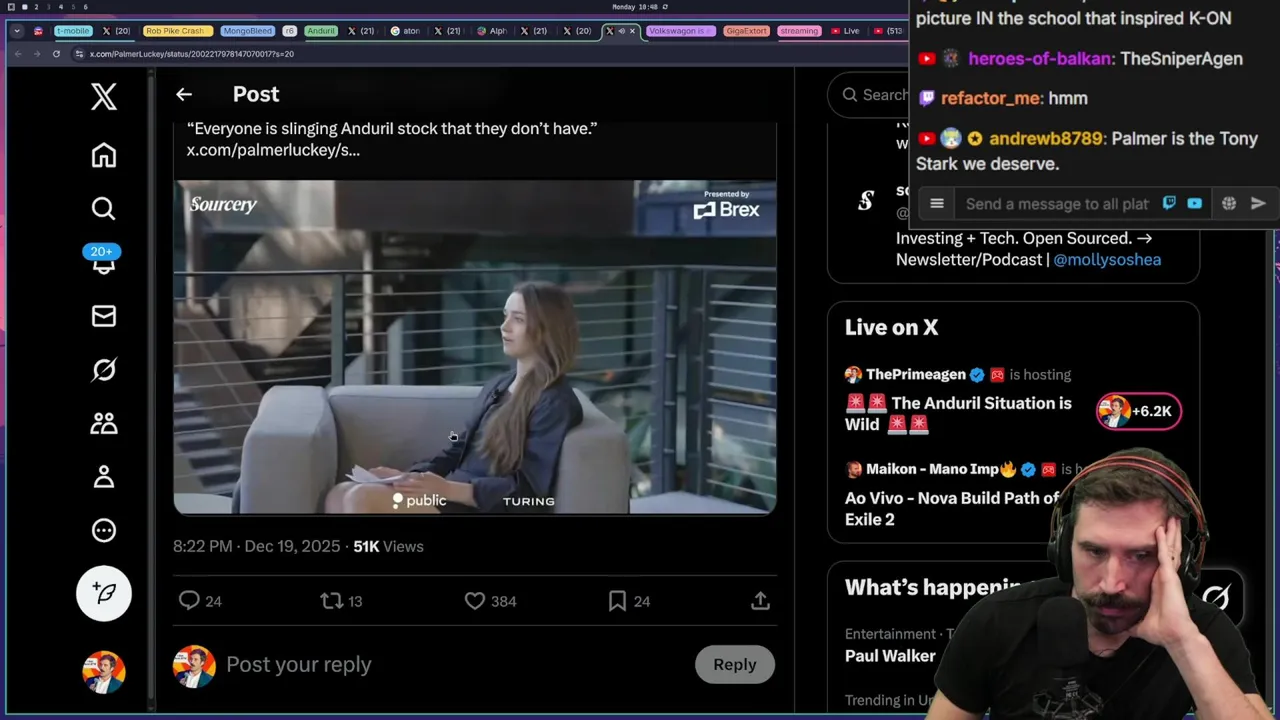Open the More circle menu icon
1280x720 pixels.
[x=104, y=530]
